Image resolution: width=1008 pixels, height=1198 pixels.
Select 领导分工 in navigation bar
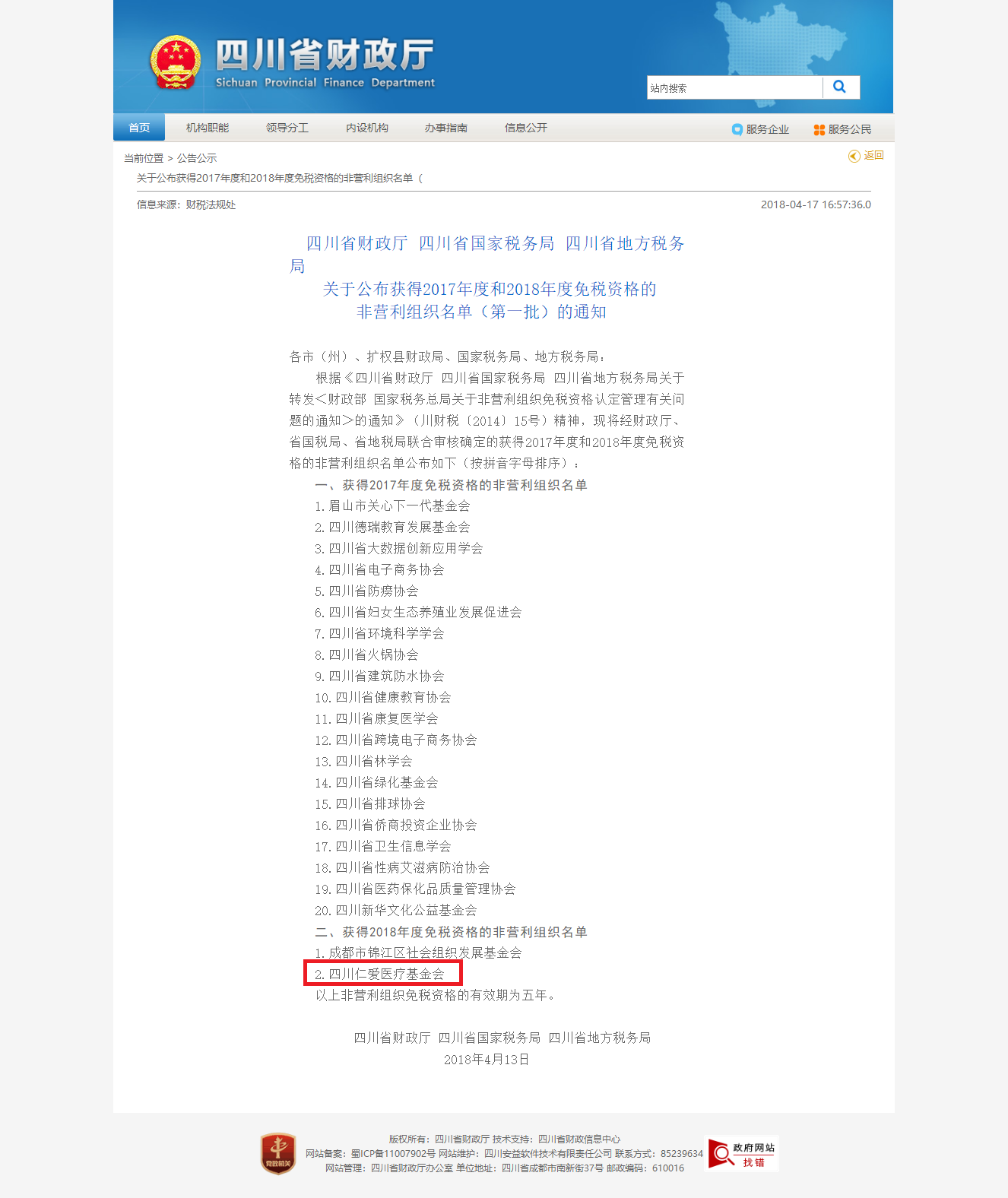(x=287, y=128)
